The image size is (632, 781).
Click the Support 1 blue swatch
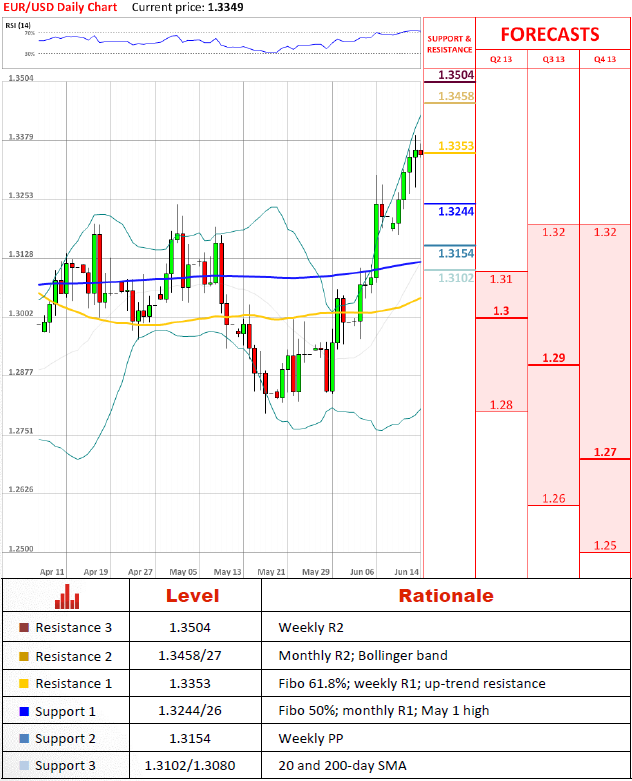pyautogui.click(x=24, y=711)
